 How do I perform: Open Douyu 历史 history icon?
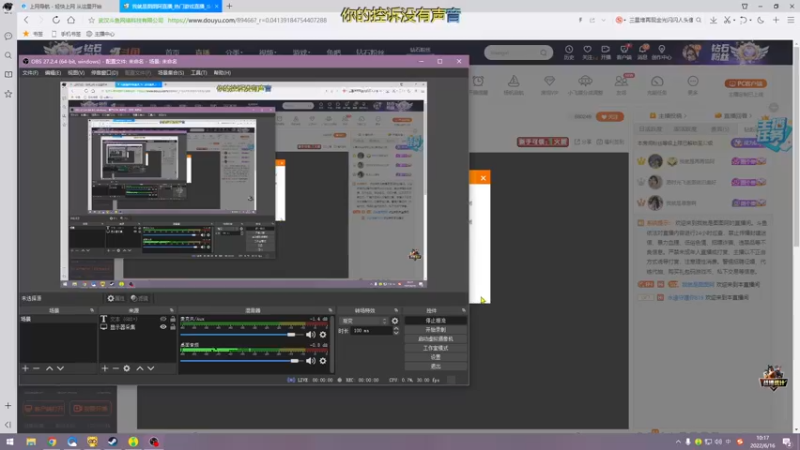coord(568,52)
